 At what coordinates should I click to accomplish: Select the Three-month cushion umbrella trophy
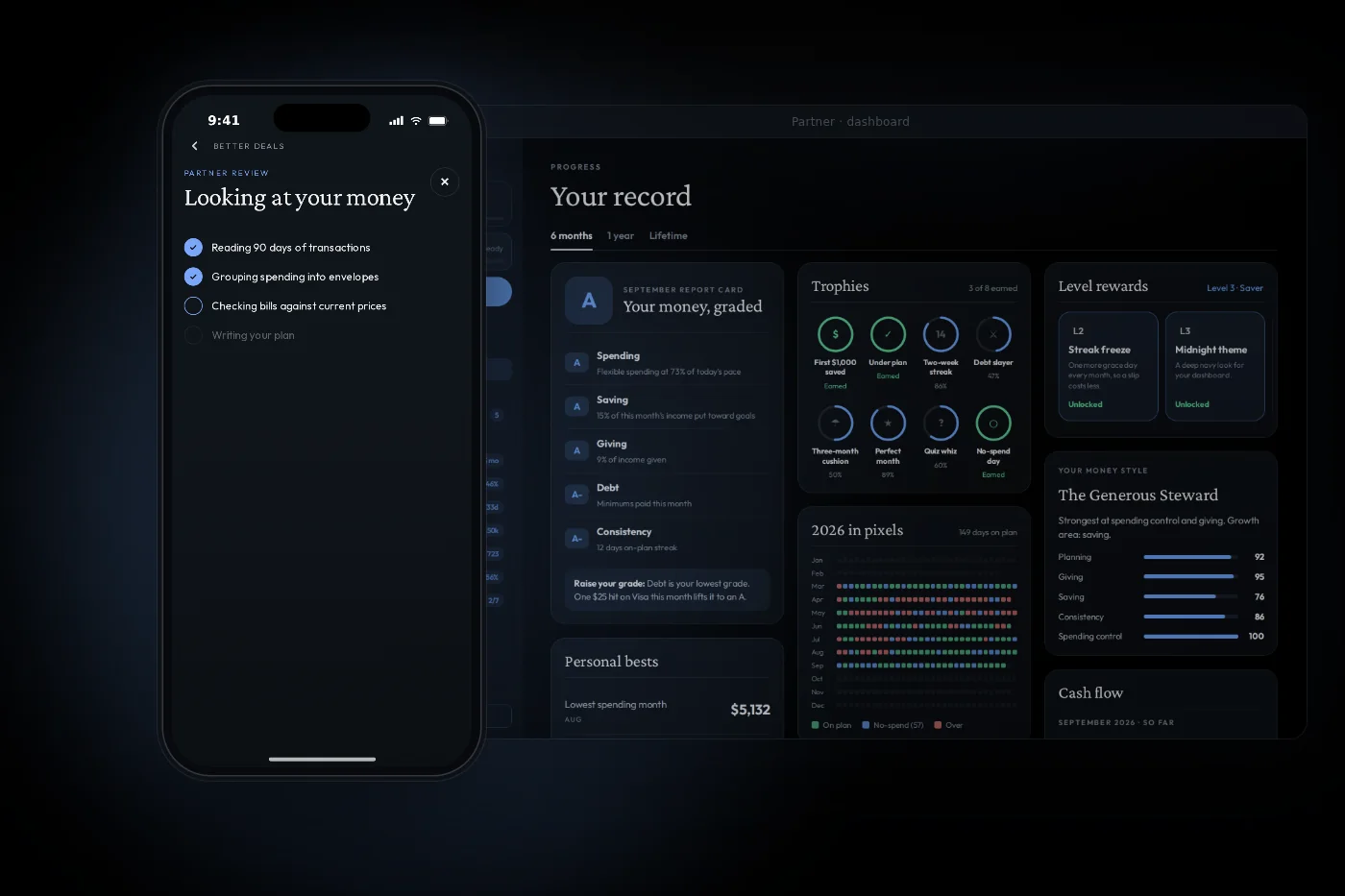point(835,424)
